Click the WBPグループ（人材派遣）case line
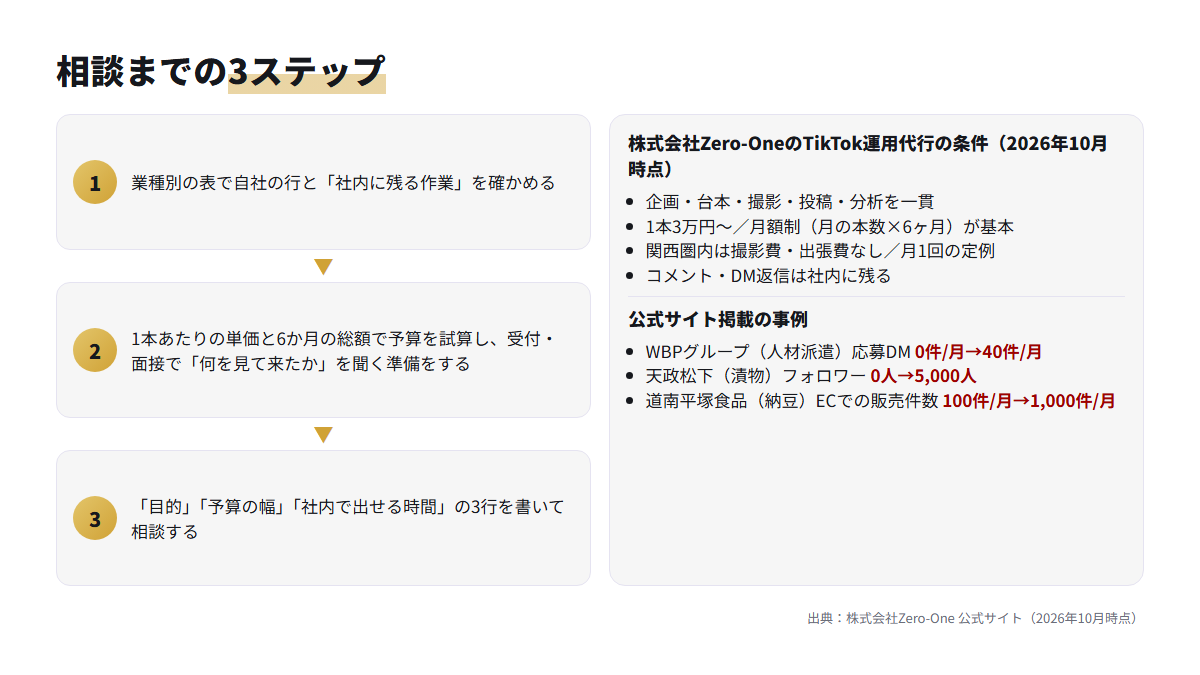 pos(844,352)
